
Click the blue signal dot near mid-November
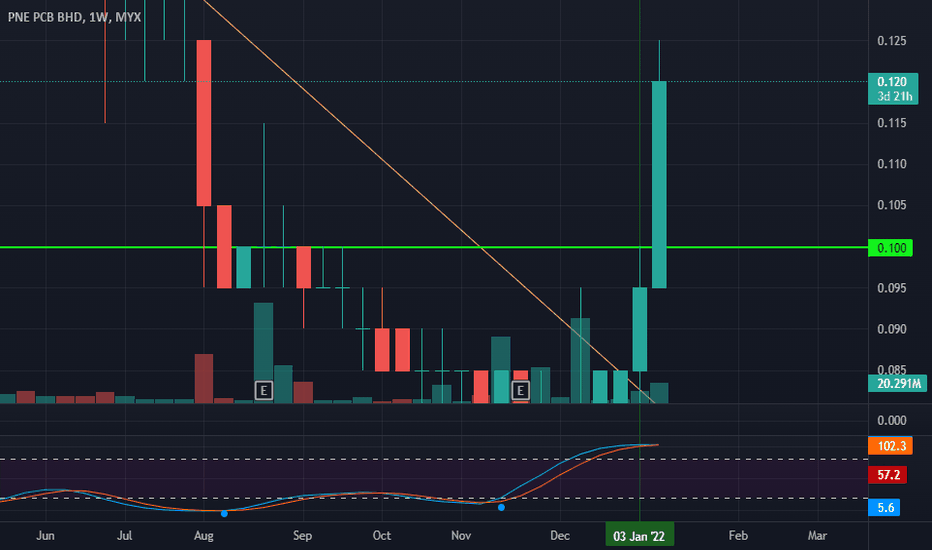coord(501,507)
